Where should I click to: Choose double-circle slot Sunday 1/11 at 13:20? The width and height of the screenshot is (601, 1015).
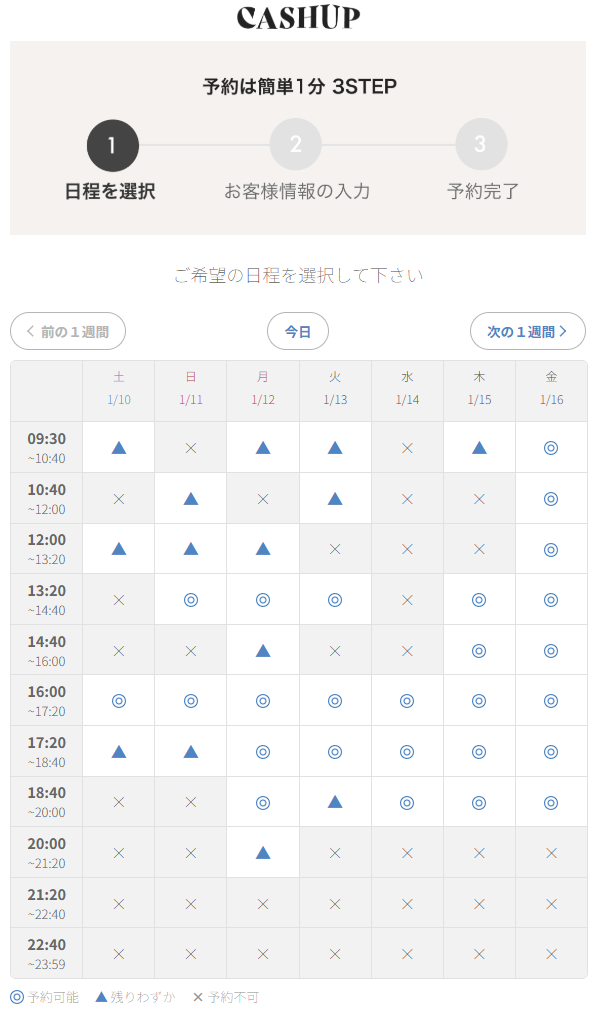pos(191,600)
